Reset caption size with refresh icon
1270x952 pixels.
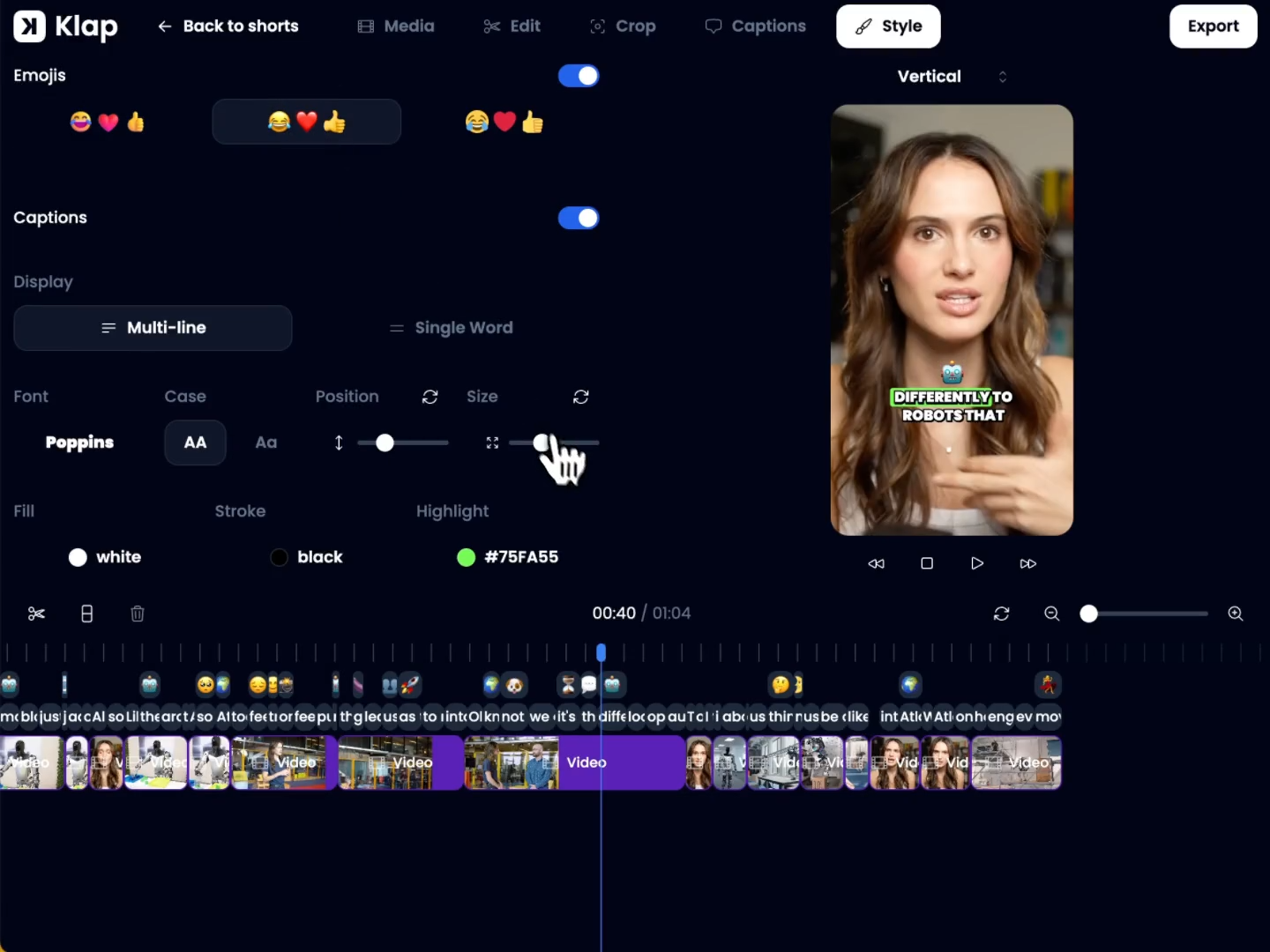pyautogui.click(x=581, y=397)
